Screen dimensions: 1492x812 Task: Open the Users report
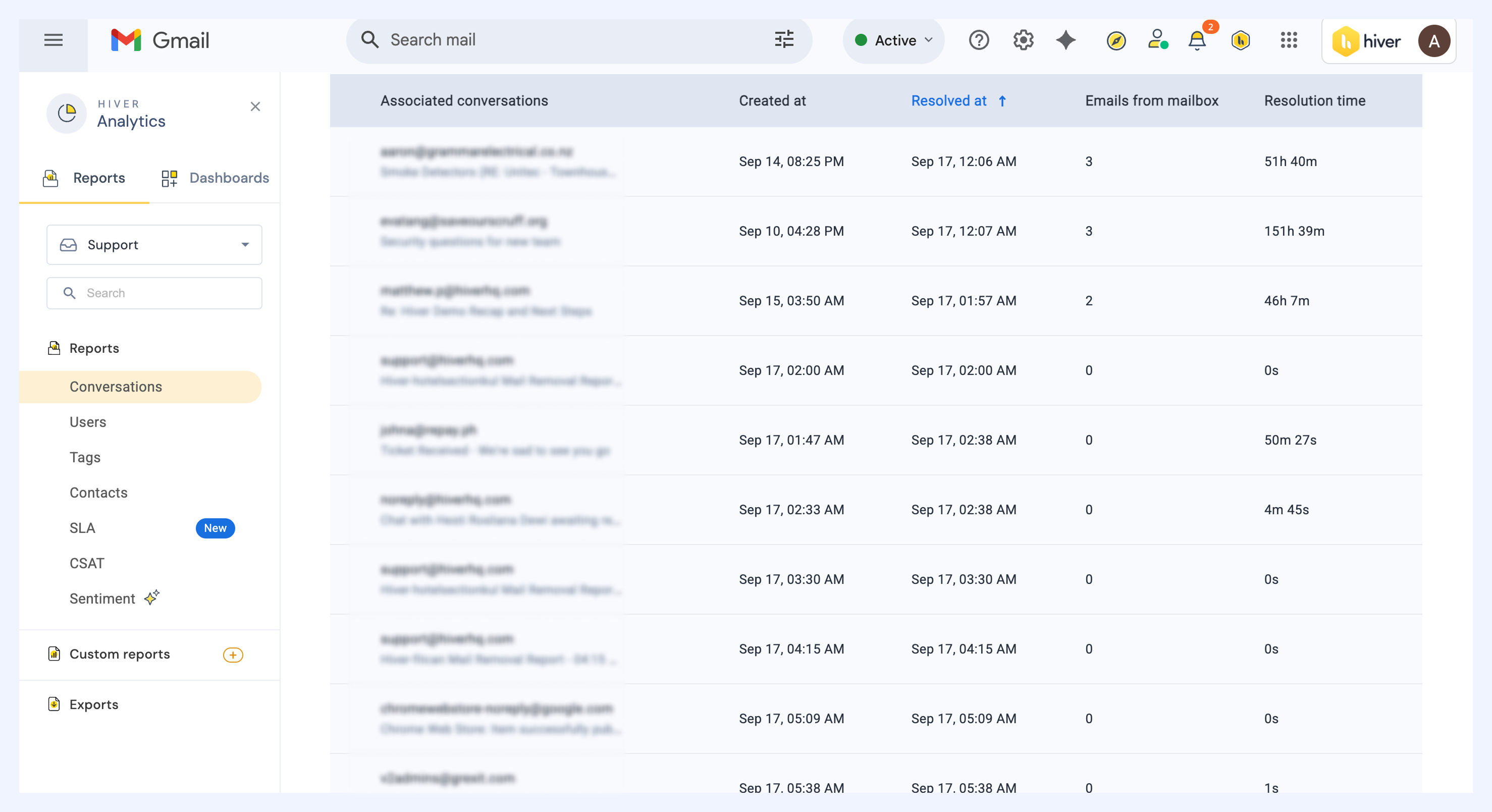(x=87, y=421)
